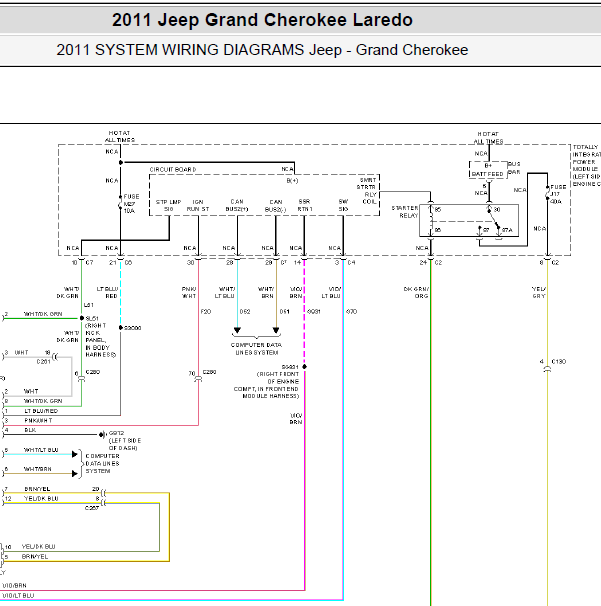Screen dimensions: 601x606
Task: Select relay terminal "30" inside the starter relay
Action: point(497,210)
